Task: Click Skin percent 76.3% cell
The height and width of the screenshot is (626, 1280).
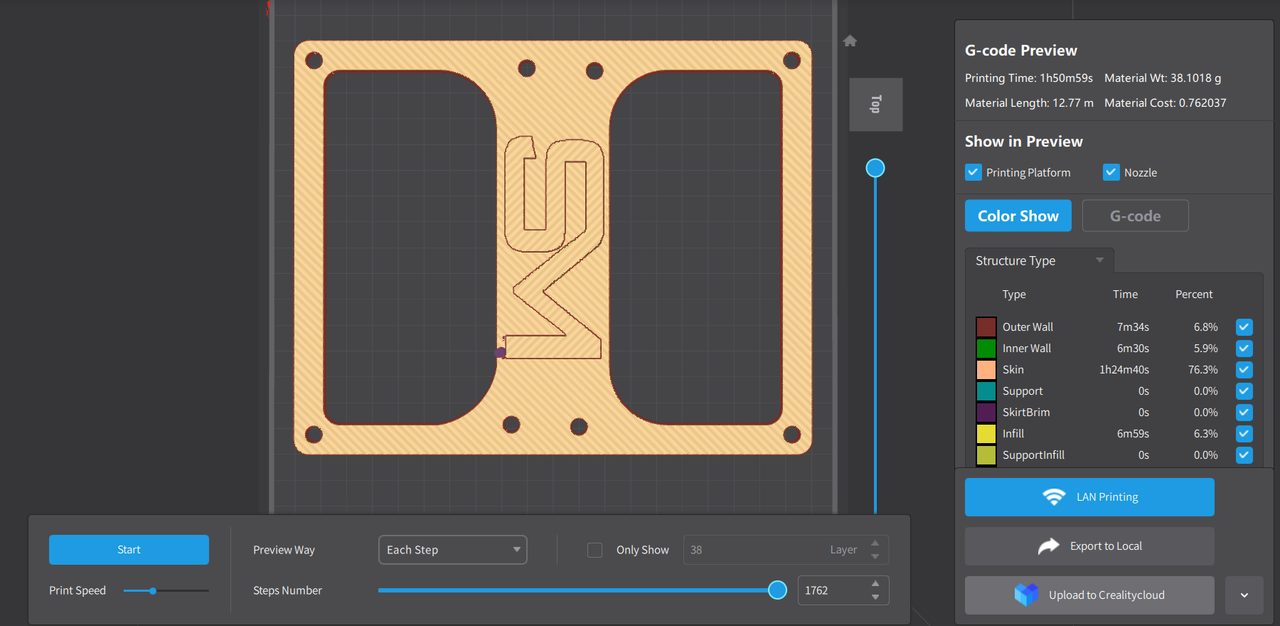Action: tap(1203, 370)
